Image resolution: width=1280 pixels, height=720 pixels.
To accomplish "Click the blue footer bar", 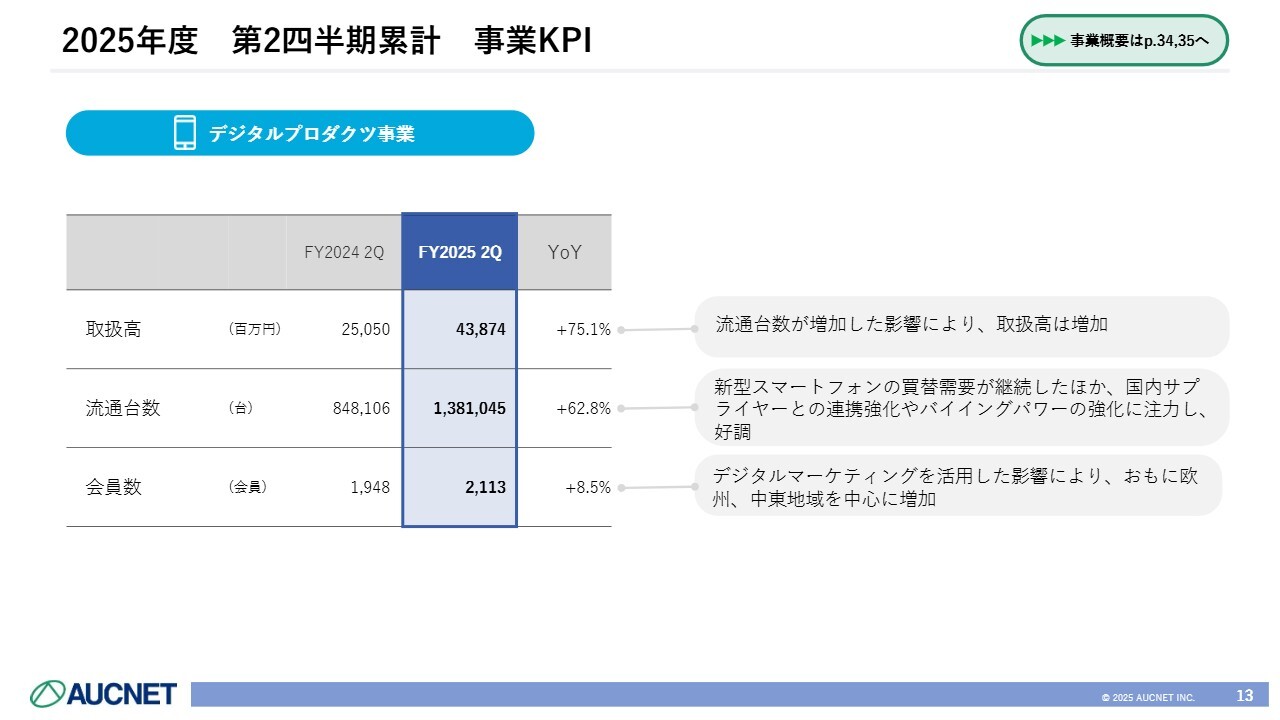I will pos(640,694).
